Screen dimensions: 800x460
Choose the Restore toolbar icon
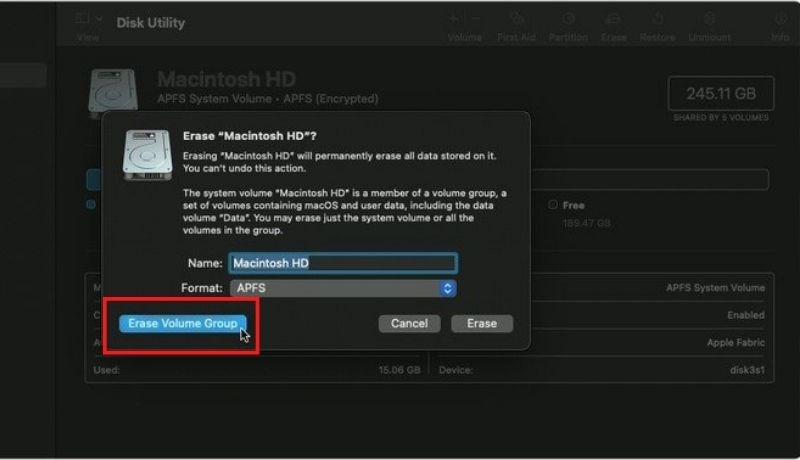(657, 19)
